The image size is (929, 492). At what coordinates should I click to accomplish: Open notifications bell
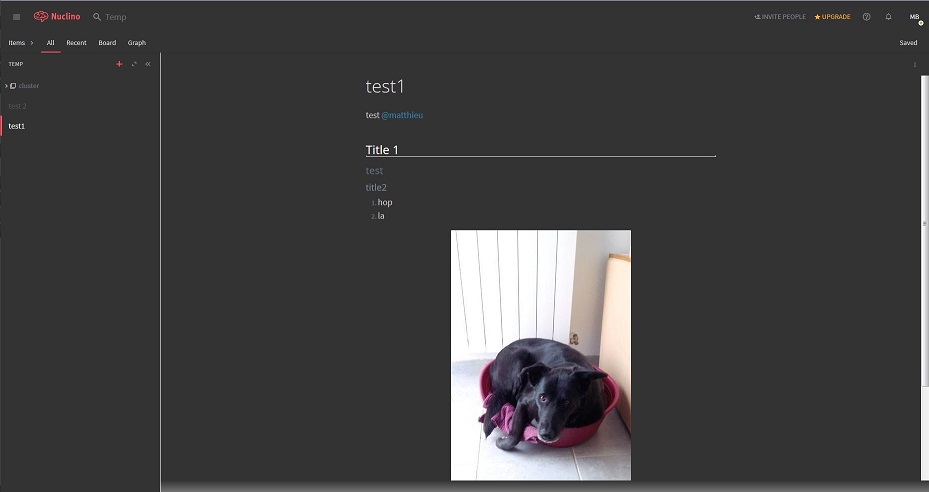point(888,17)
